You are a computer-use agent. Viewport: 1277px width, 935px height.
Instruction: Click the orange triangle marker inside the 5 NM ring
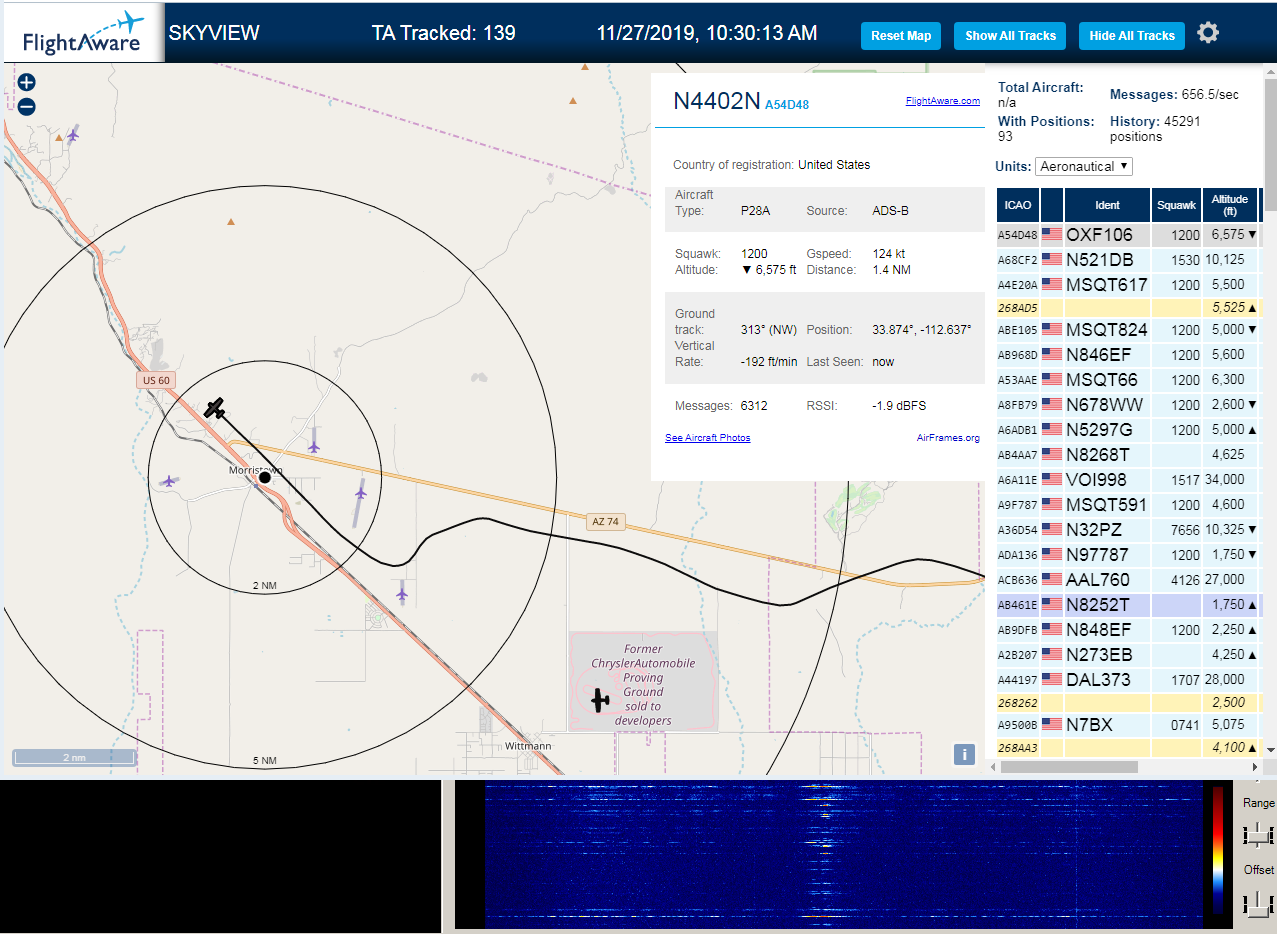pyautogui.click(x=231, y=221)
